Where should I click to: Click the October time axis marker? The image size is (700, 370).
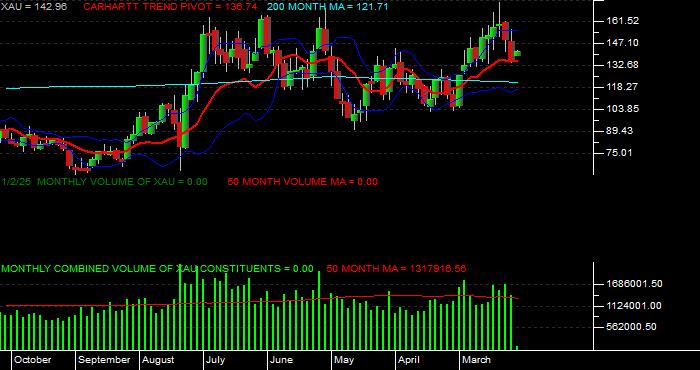tap(33, 360)
